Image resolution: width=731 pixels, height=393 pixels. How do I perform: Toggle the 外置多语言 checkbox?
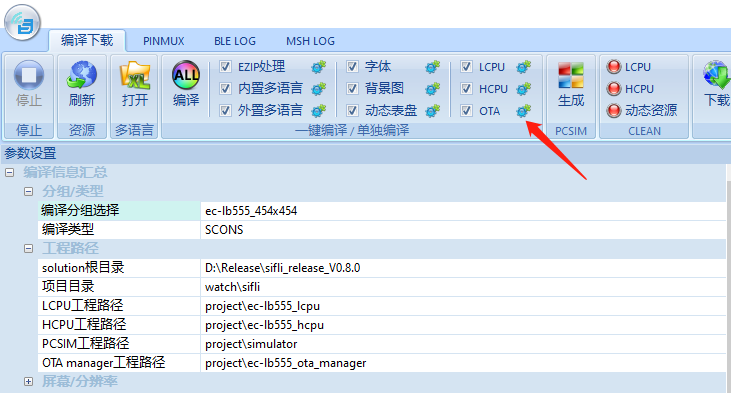[226, 110]
